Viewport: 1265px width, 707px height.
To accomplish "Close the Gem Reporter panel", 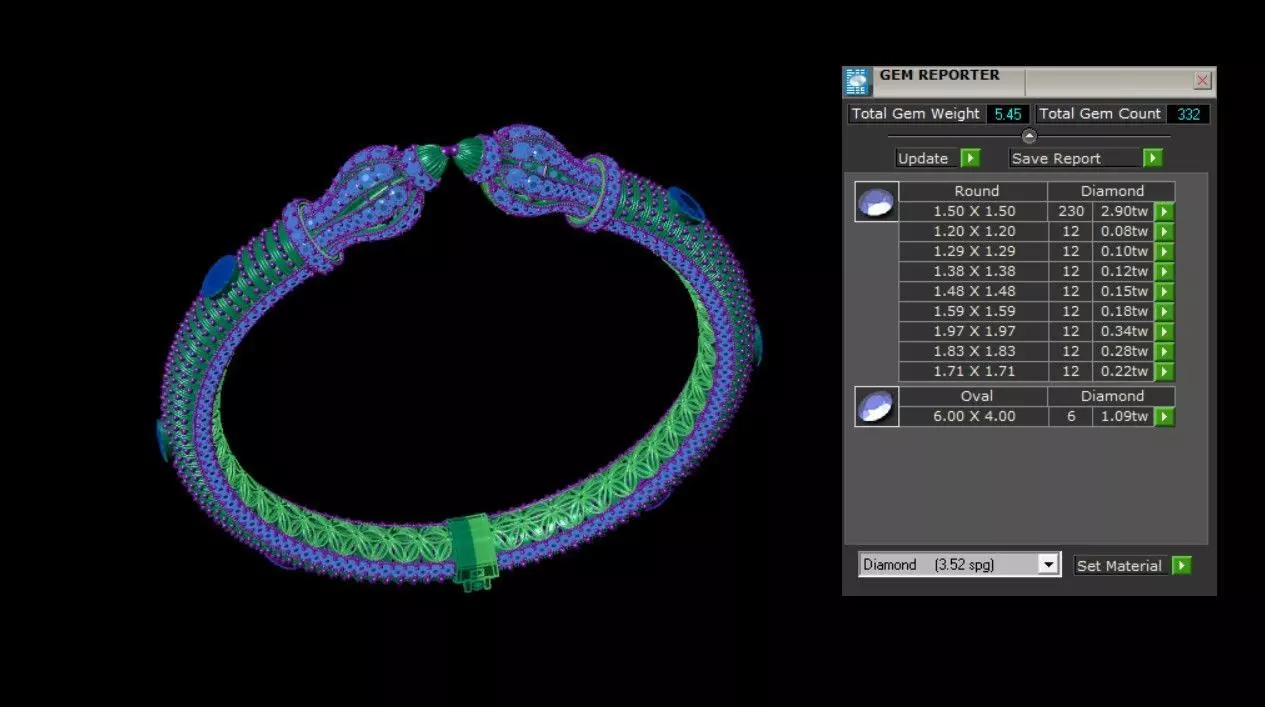I will [x=1203, y=81].
